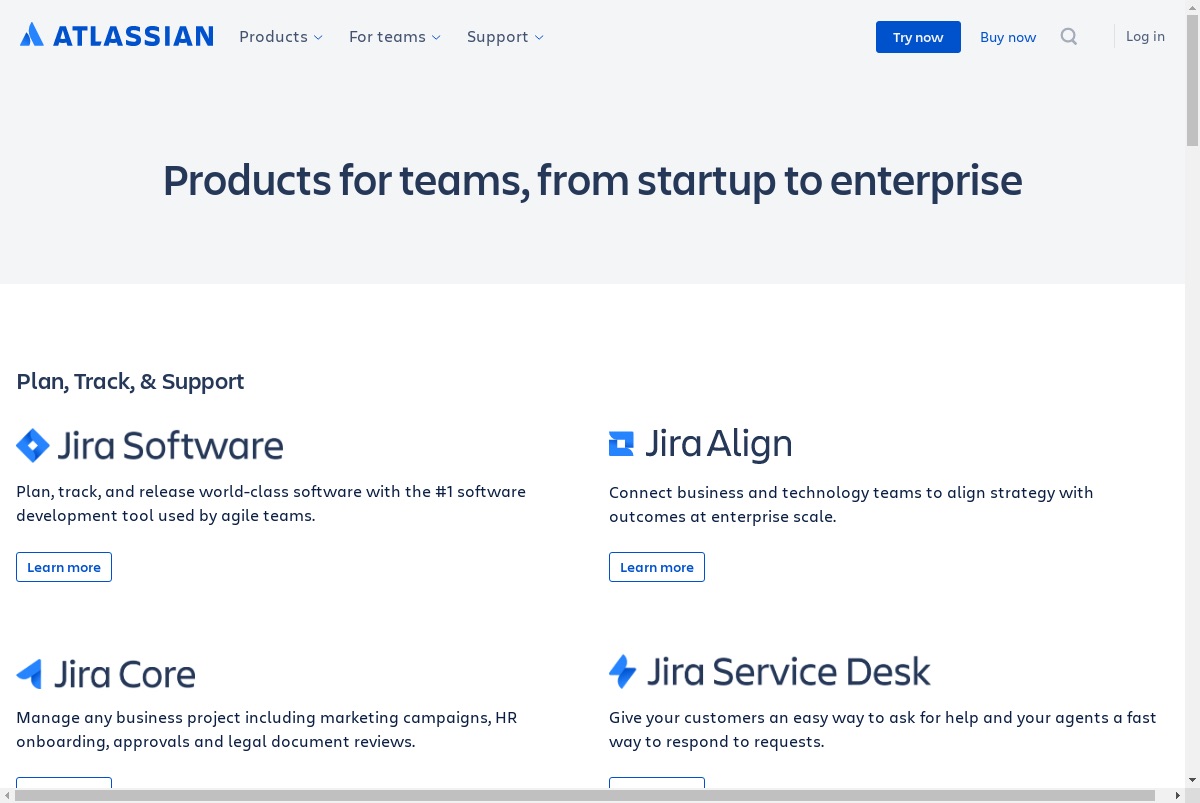Click the Jira Core description about business projects
The width and height of the screenshot is (1200, 803).
(x=266, y=730)
